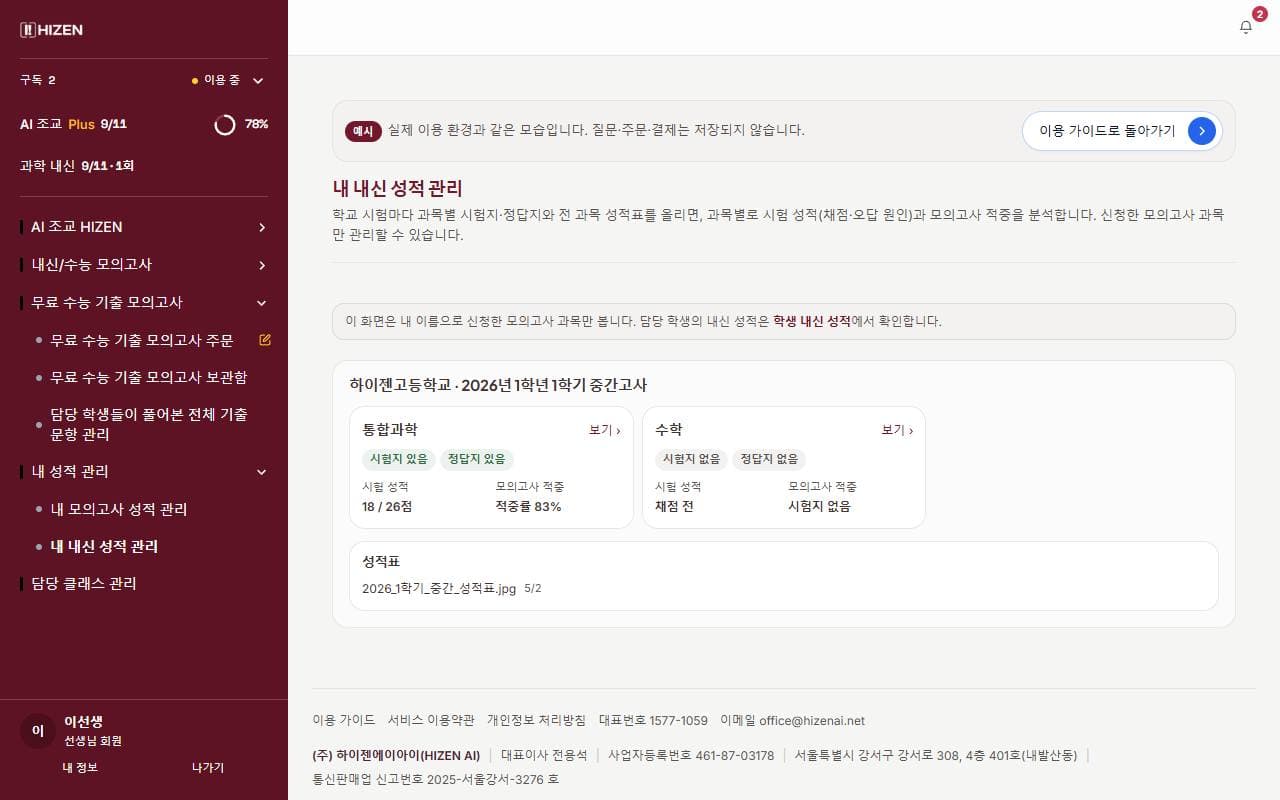Open the 학생 내신 성적 link
Image resolution: width=1280 pixels, height=800 pixels.
(812, 322)
